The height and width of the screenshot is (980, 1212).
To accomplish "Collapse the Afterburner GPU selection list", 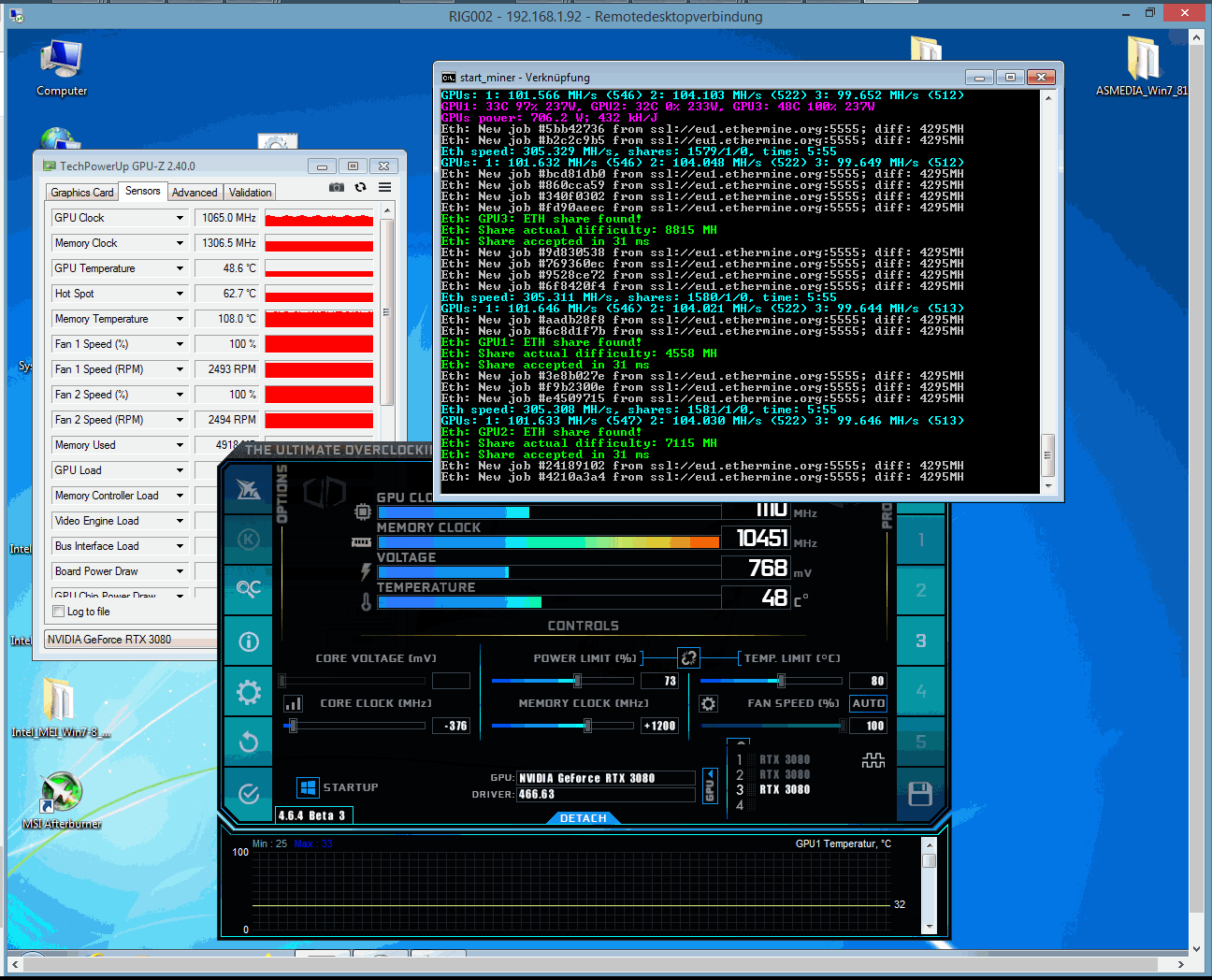I will (710, 785).
